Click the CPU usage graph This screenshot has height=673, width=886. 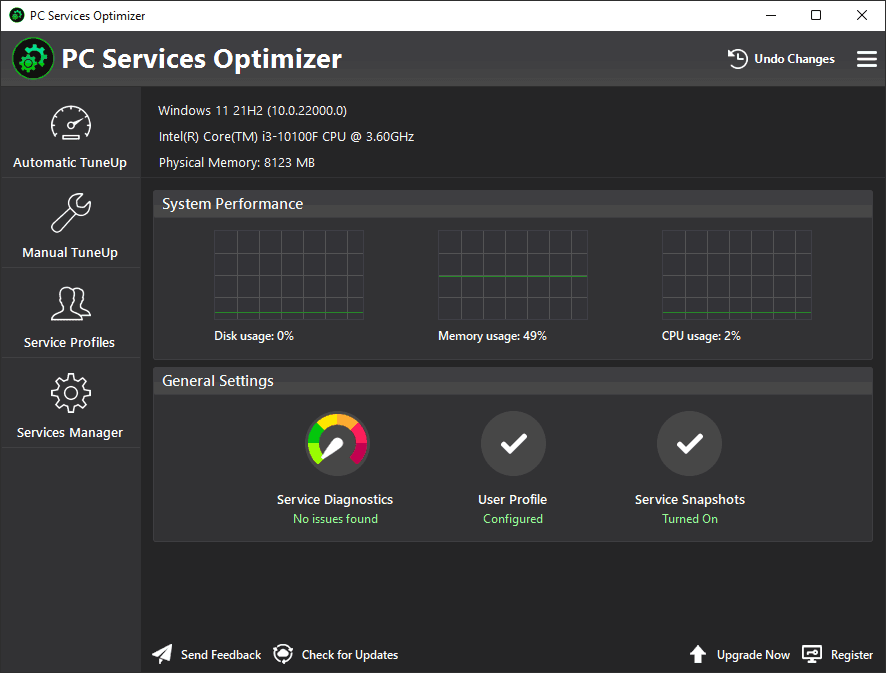(x=737, y=275)
